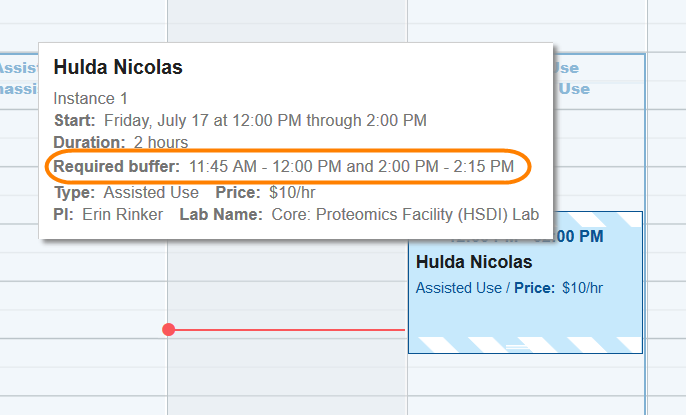This screenshot has width=686, height=415.
Task: Click the empty slot below the reservation
Action: [525, 385]
